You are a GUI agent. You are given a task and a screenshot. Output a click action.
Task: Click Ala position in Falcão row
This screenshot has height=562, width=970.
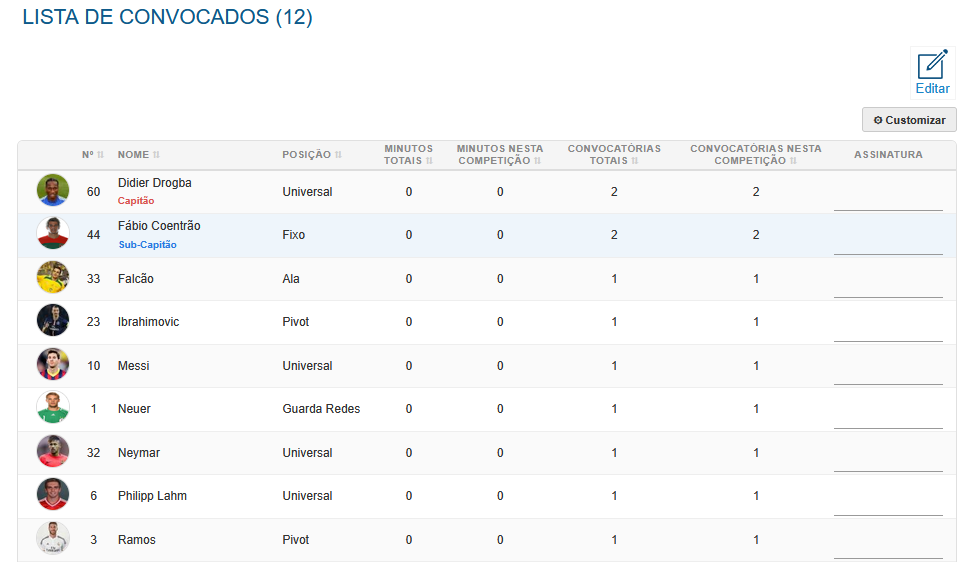[x=291, y=279]
